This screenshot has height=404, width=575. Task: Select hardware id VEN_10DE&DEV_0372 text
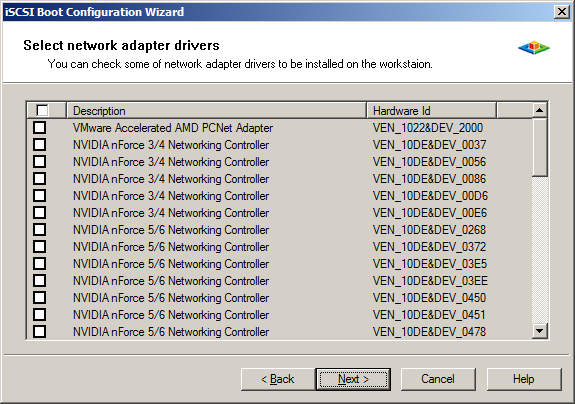429,247
